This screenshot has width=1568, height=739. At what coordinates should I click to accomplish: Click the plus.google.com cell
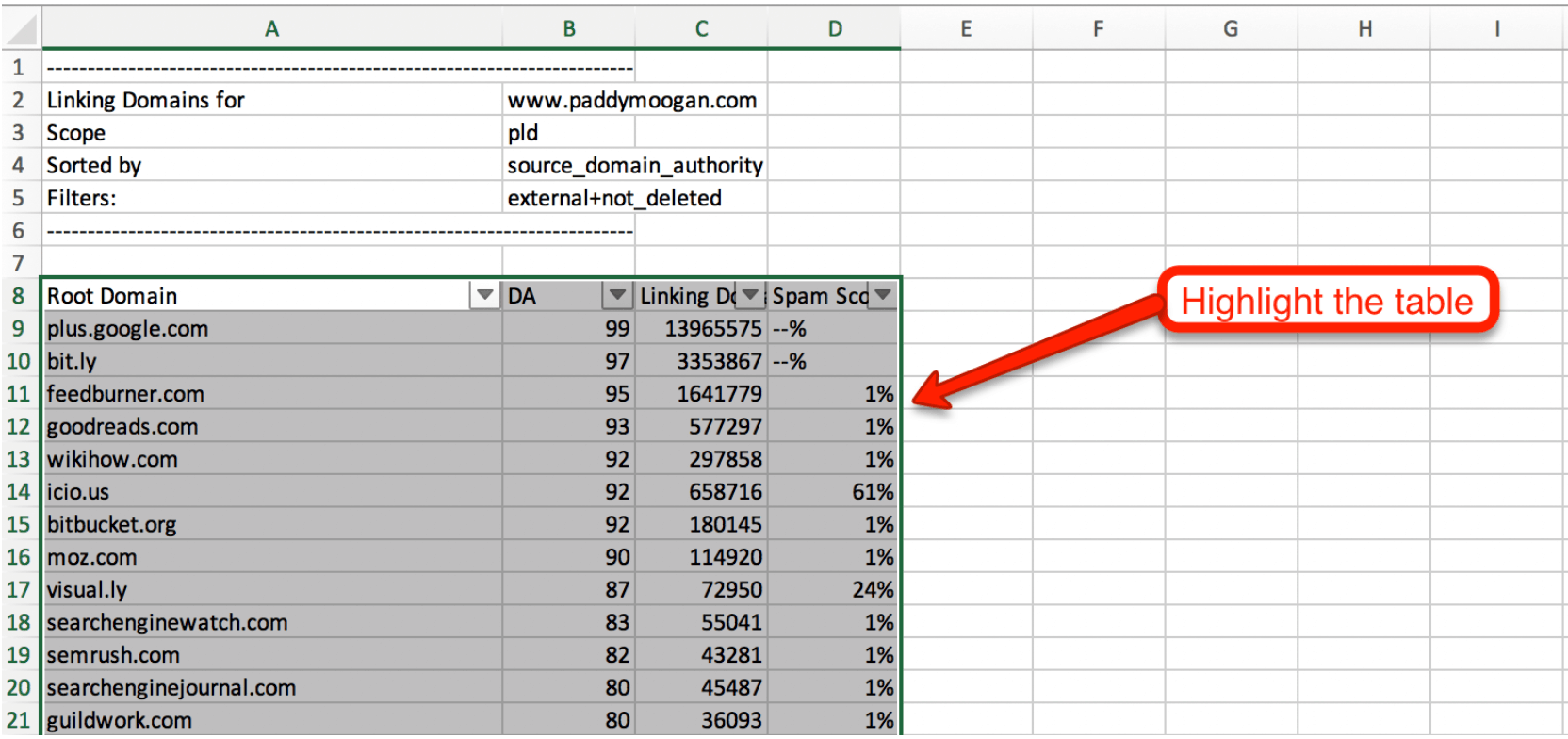click(x=272, y=329)
